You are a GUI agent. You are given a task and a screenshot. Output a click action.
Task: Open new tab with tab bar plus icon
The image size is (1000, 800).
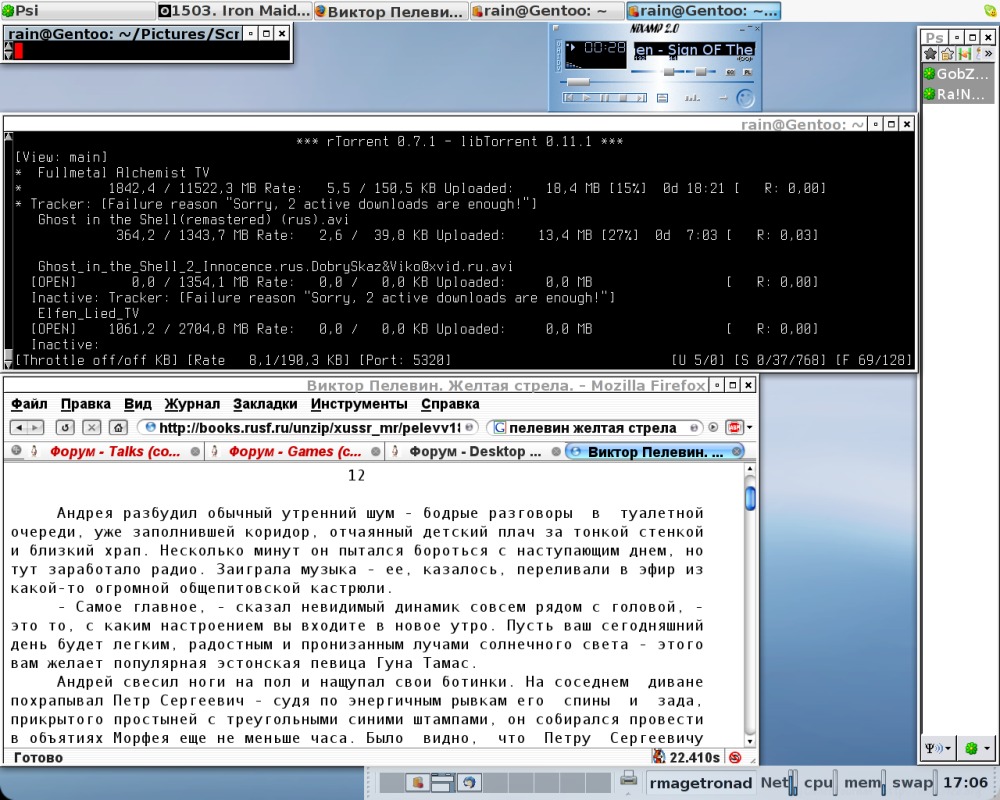(x=16, y=451)
